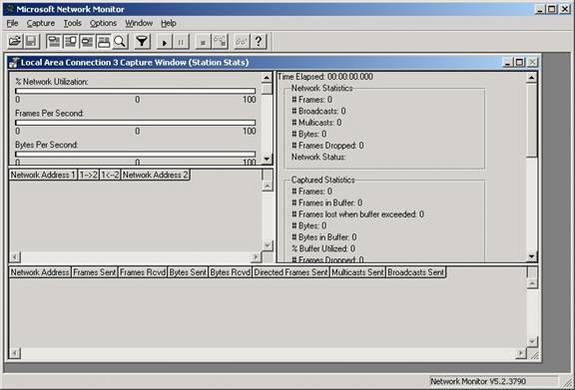
Task: Click the station Network Address column header
Action: pyautogui.click(x=40, y=272)
